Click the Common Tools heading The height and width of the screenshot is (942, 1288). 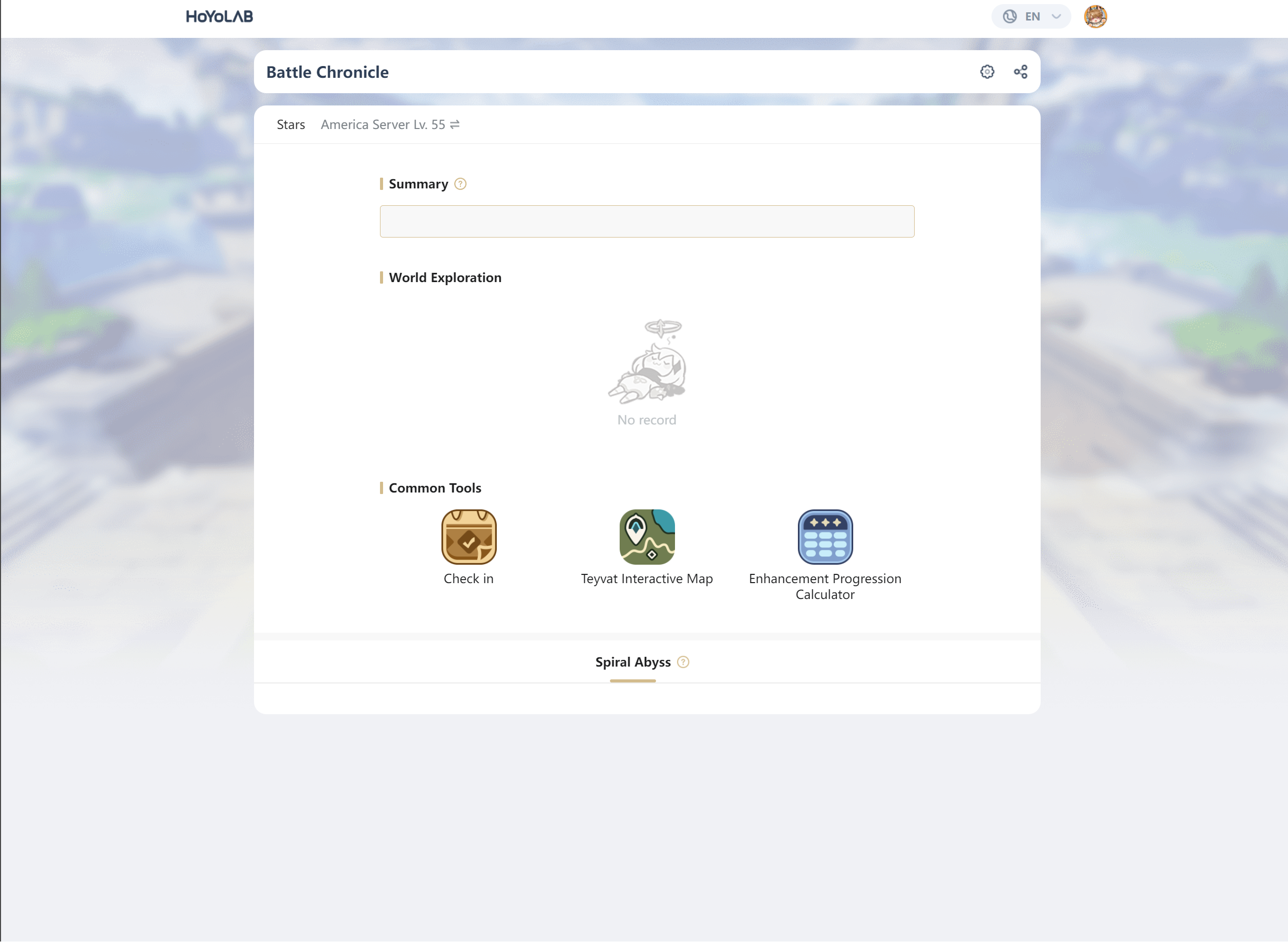(x=435, y=488)
